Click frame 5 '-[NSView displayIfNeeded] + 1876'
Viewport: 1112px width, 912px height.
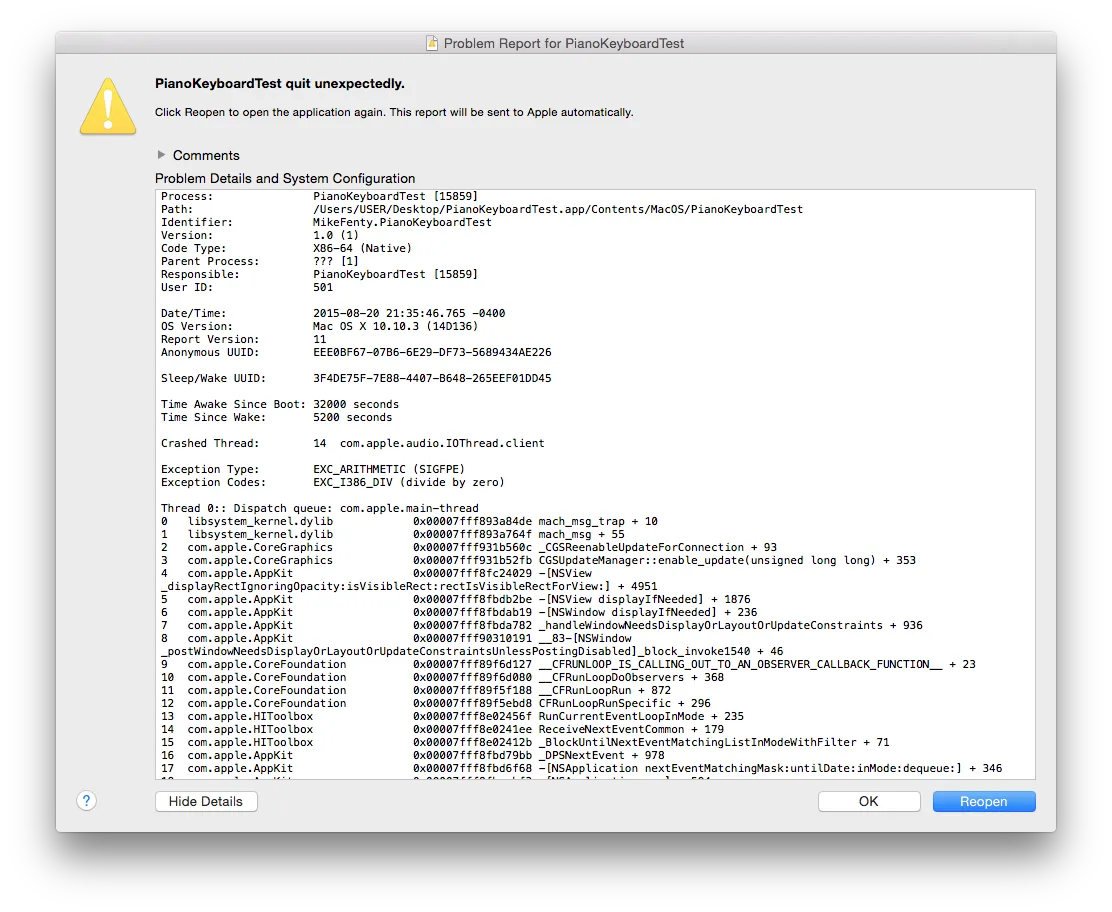pyautogui.click(x=644, y=599)
